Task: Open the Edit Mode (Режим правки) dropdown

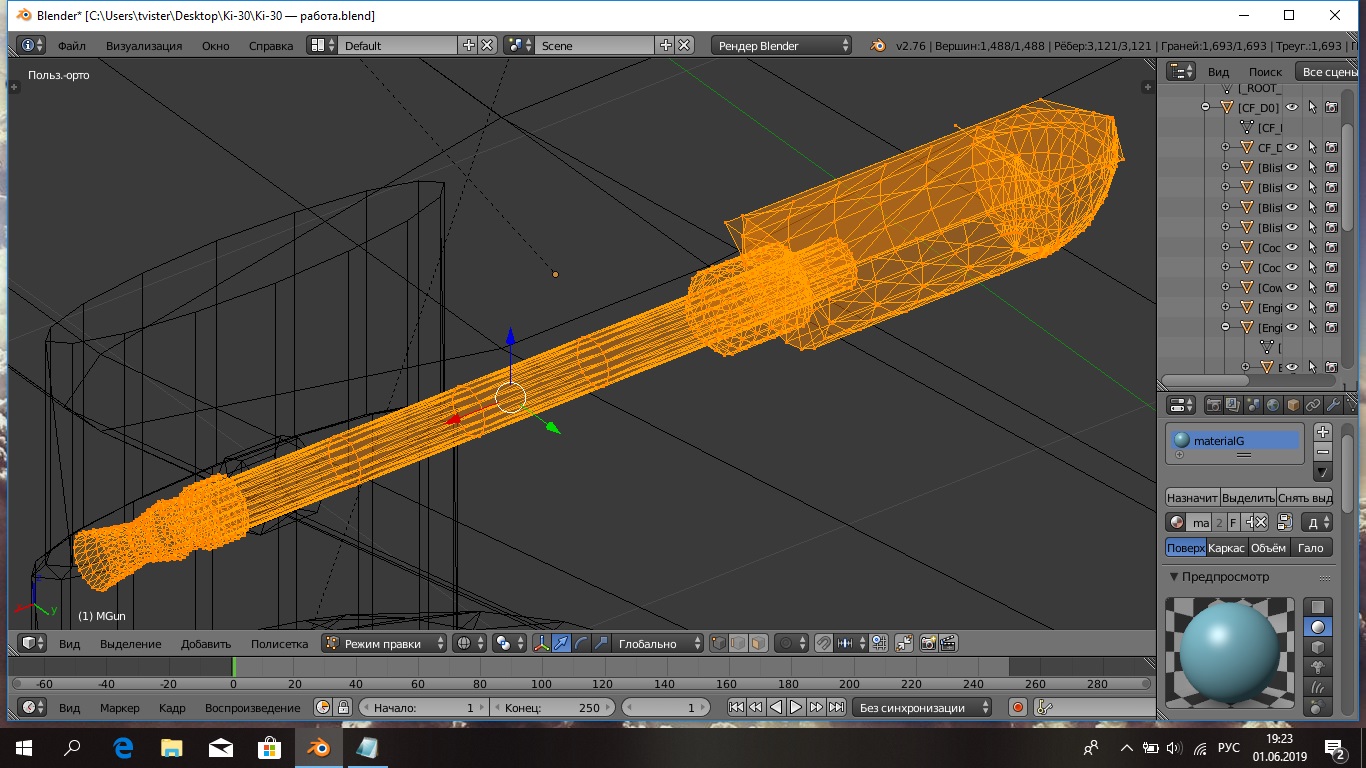Action: (x=385, y=644)
